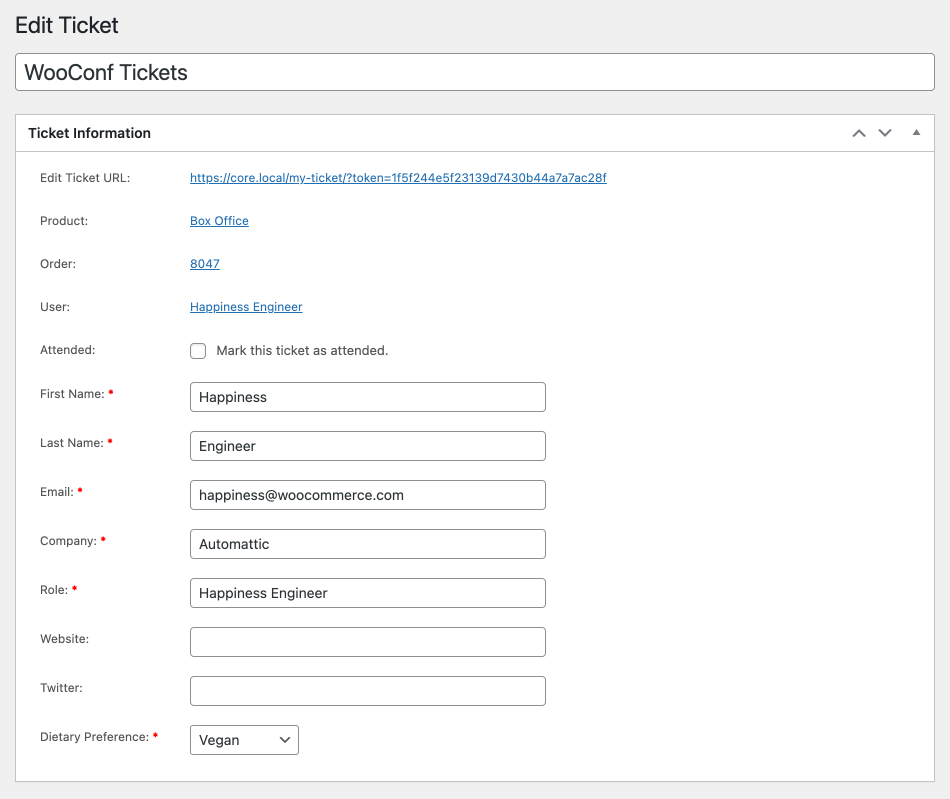Open the Edit Ticket URL link
The height and width of the screenshot is (799, 950).
point(398,178)
